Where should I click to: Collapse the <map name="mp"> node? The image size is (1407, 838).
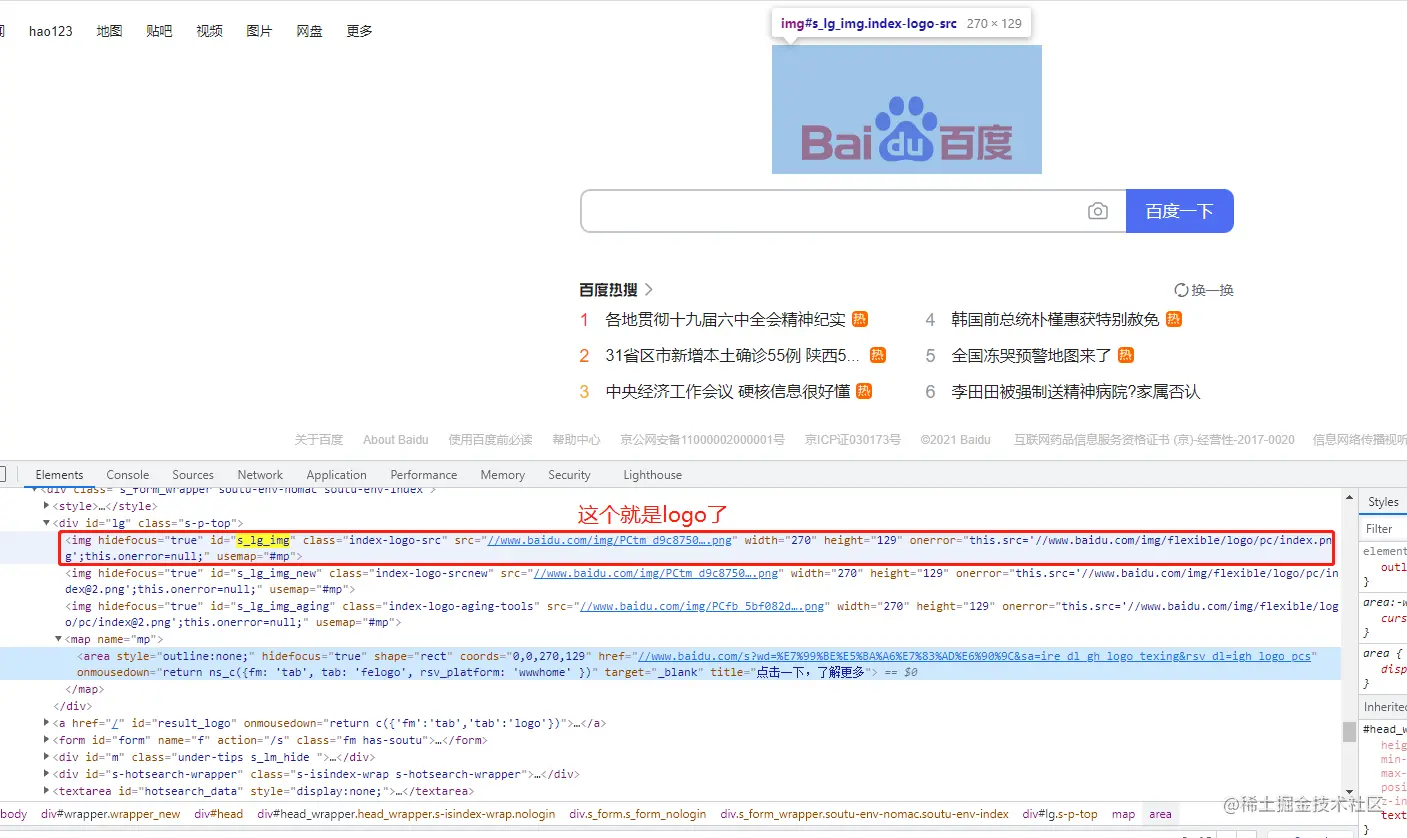click(x=58, y=639)
